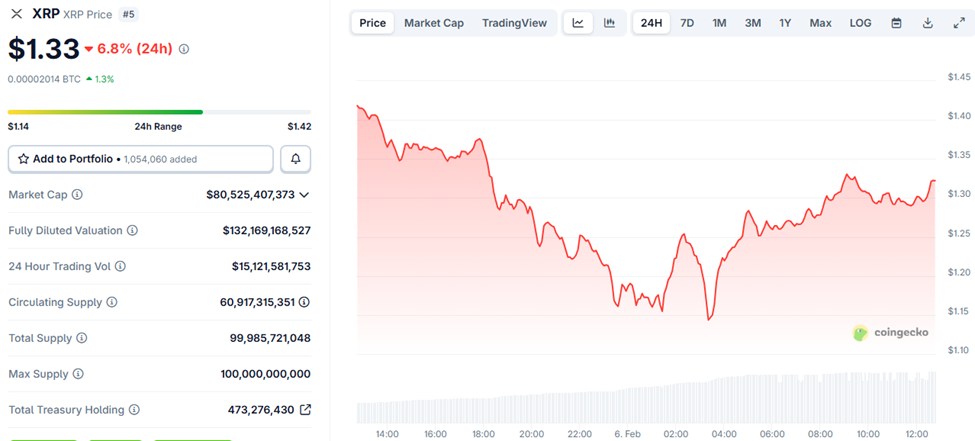This screenshot has width=975, height=441.
Task: Expand the Market Cap value chevron
Action: point(305,195)
